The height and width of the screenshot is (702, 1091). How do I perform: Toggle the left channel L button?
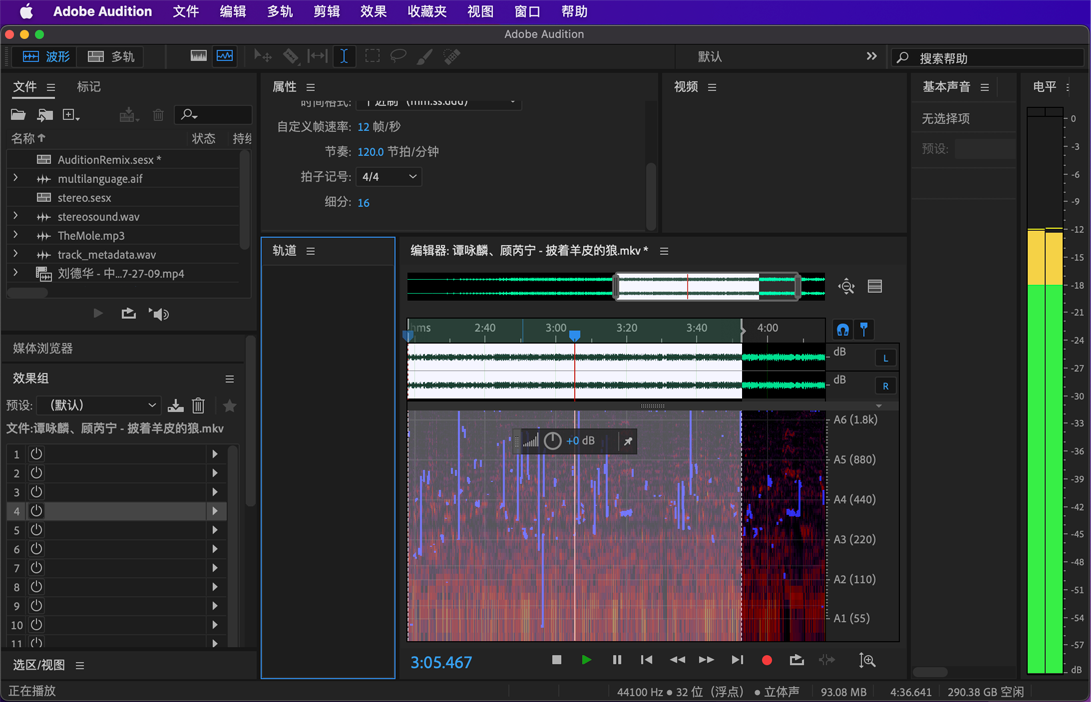885,358
